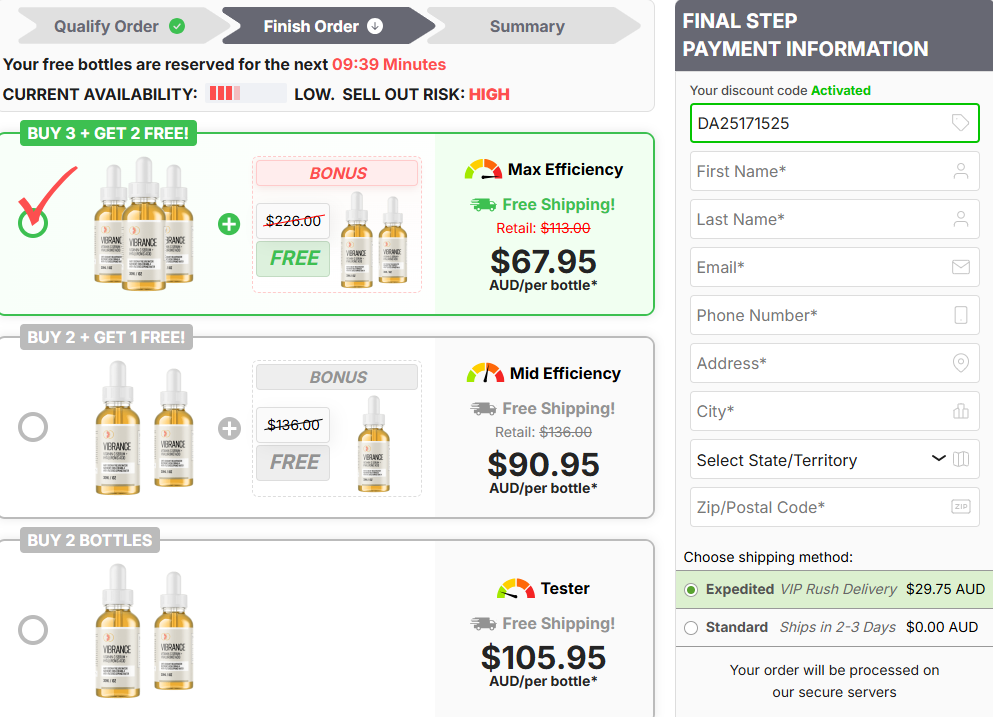Click the $29.75 AUD shipping price
The width and height of the screenshot is (993, 717).
(x=946, y=589)
